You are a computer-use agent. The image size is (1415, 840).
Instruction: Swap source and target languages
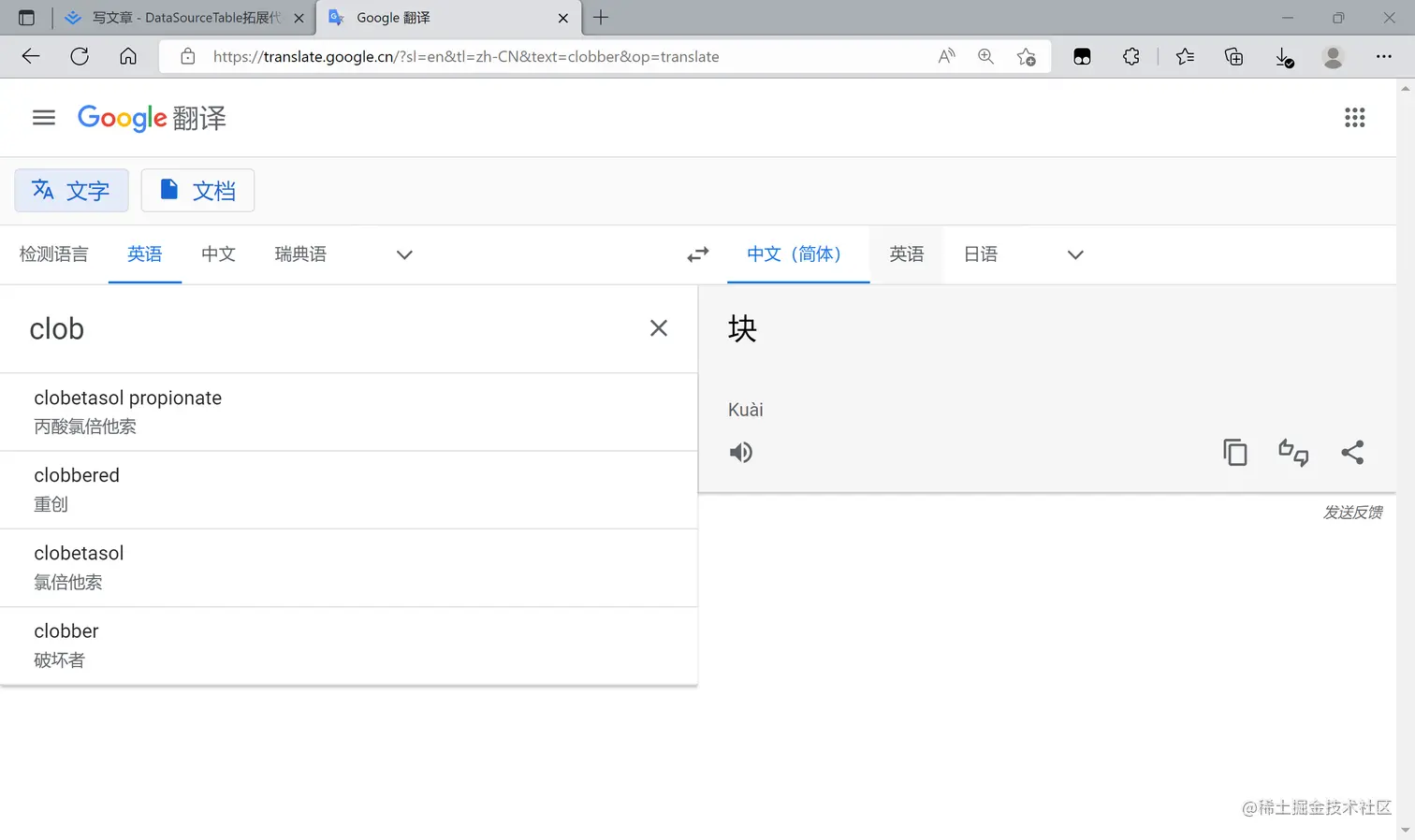(x=698, y=254)
